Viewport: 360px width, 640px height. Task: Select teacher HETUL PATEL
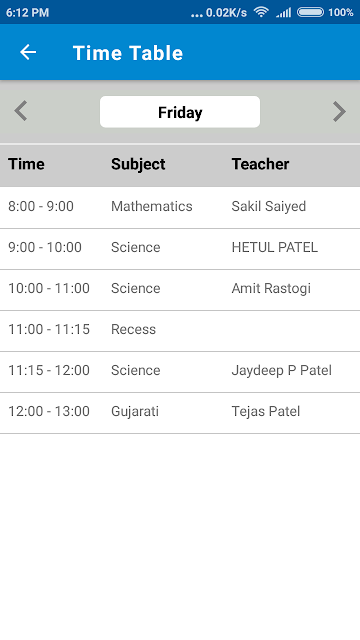pyautogui.click(x=274, y=247)
